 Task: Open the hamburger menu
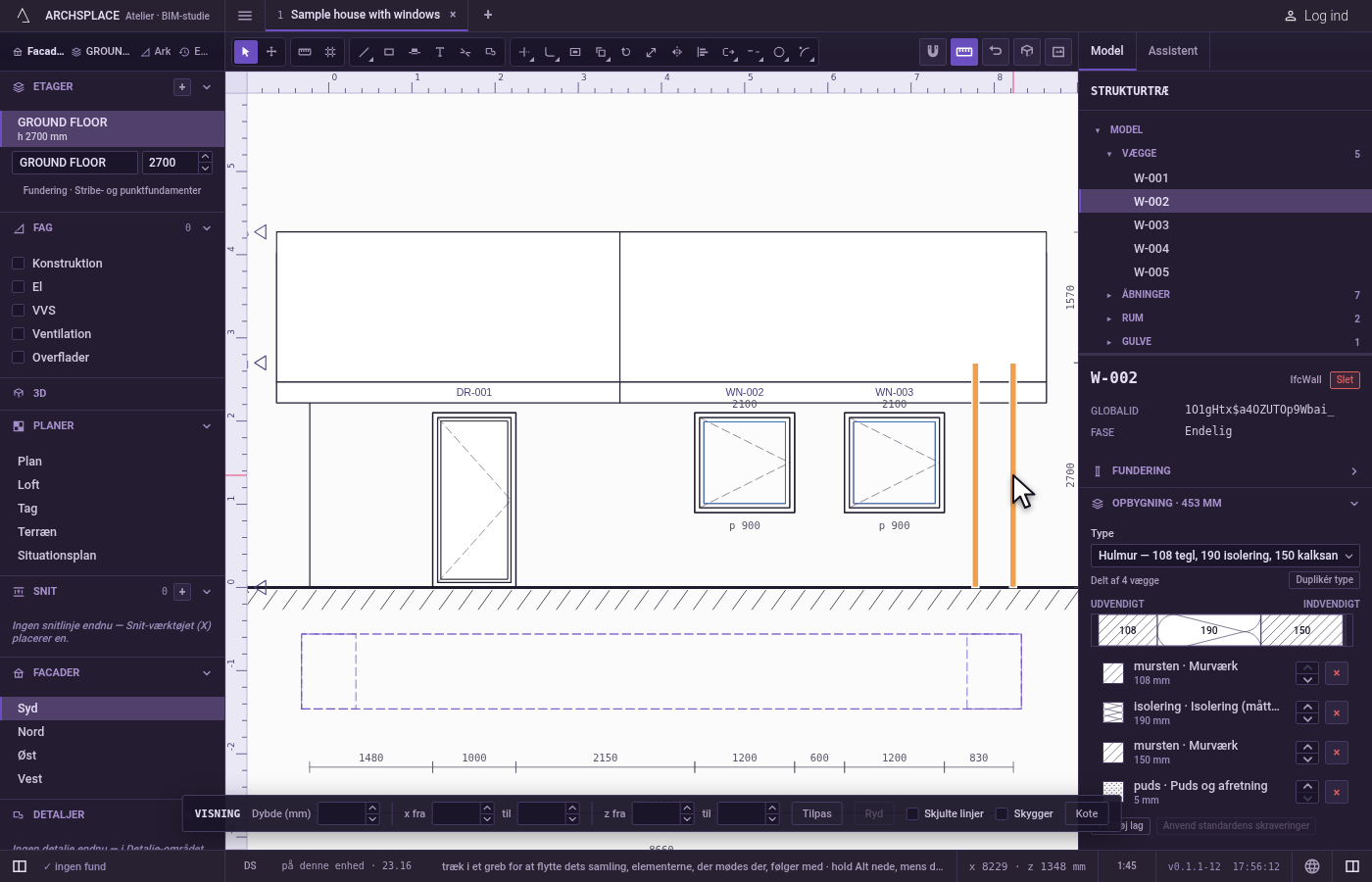coord(245,15)
